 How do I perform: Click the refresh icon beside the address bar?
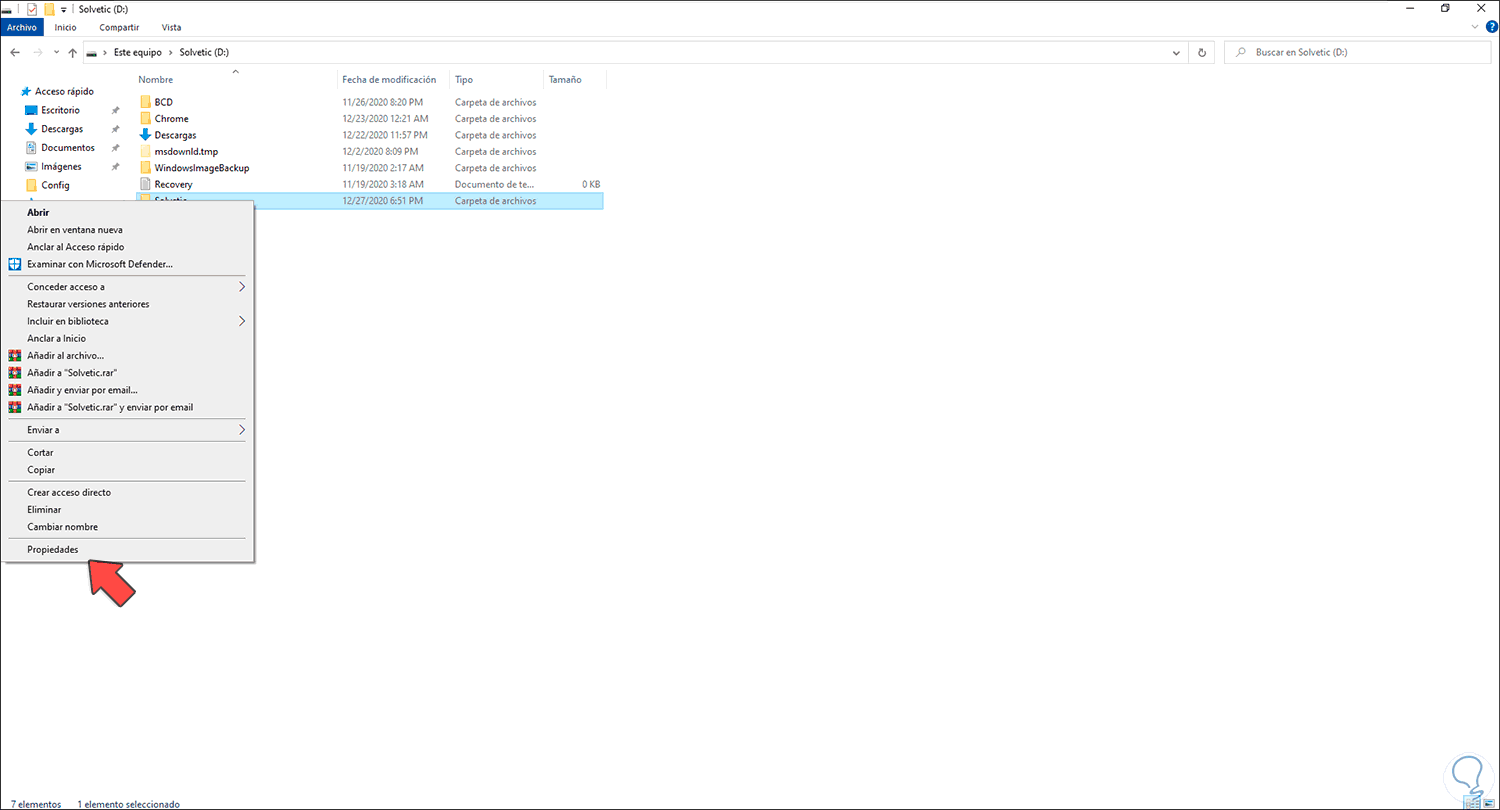1201,52
